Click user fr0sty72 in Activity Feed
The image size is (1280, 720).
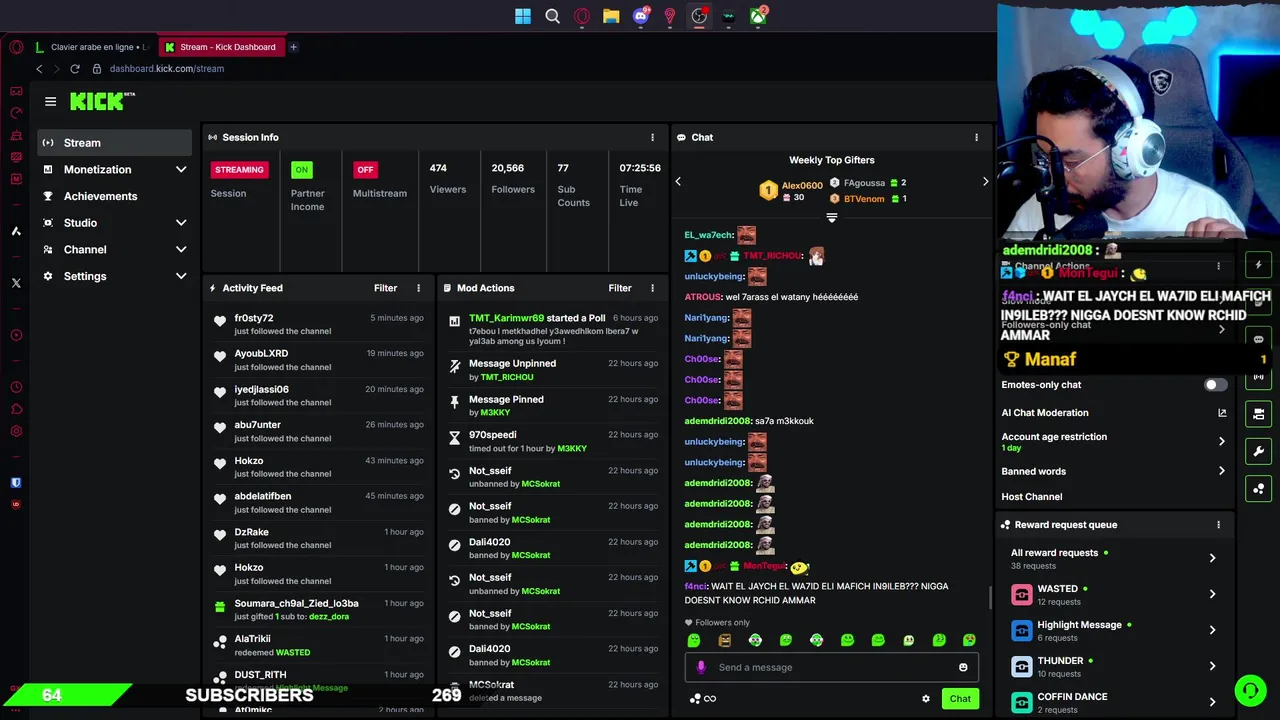click(x=254, y=318)
